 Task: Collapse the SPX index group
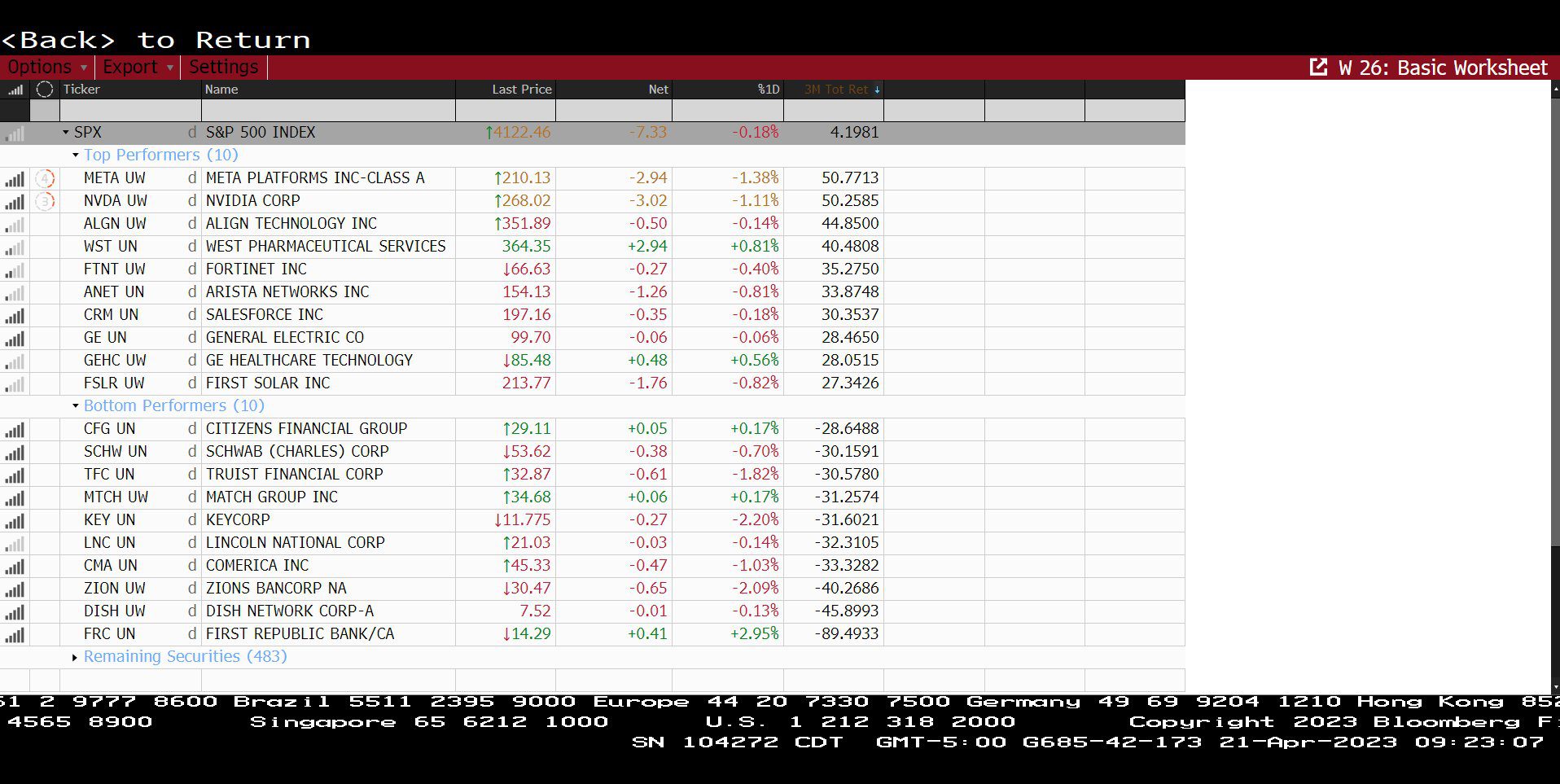[x=66, y=132]
